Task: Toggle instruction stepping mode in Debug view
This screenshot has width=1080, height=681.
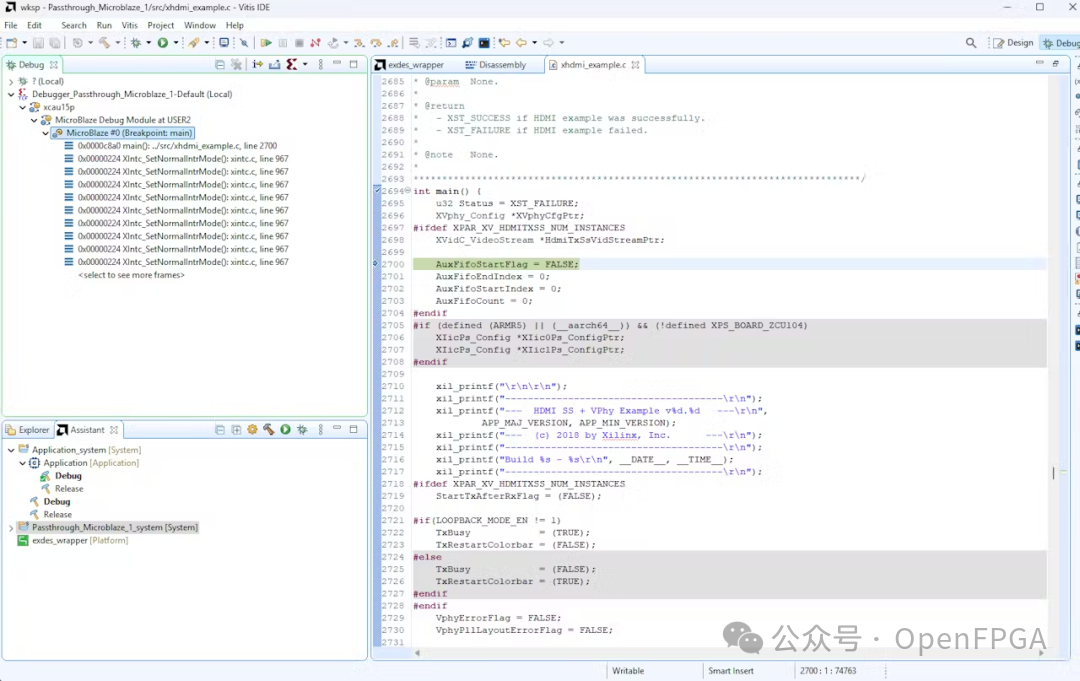Action: 257,64
